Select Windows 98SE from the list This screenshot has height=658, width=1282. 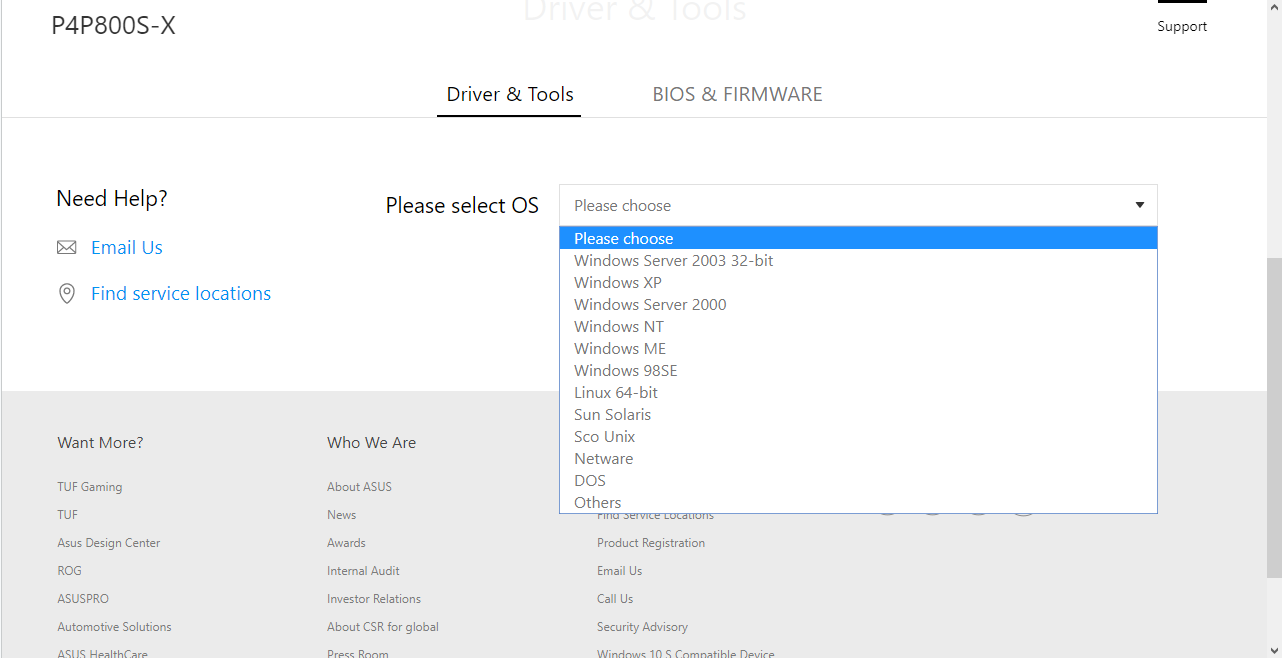pyautogui.click(x=625, y=371)
